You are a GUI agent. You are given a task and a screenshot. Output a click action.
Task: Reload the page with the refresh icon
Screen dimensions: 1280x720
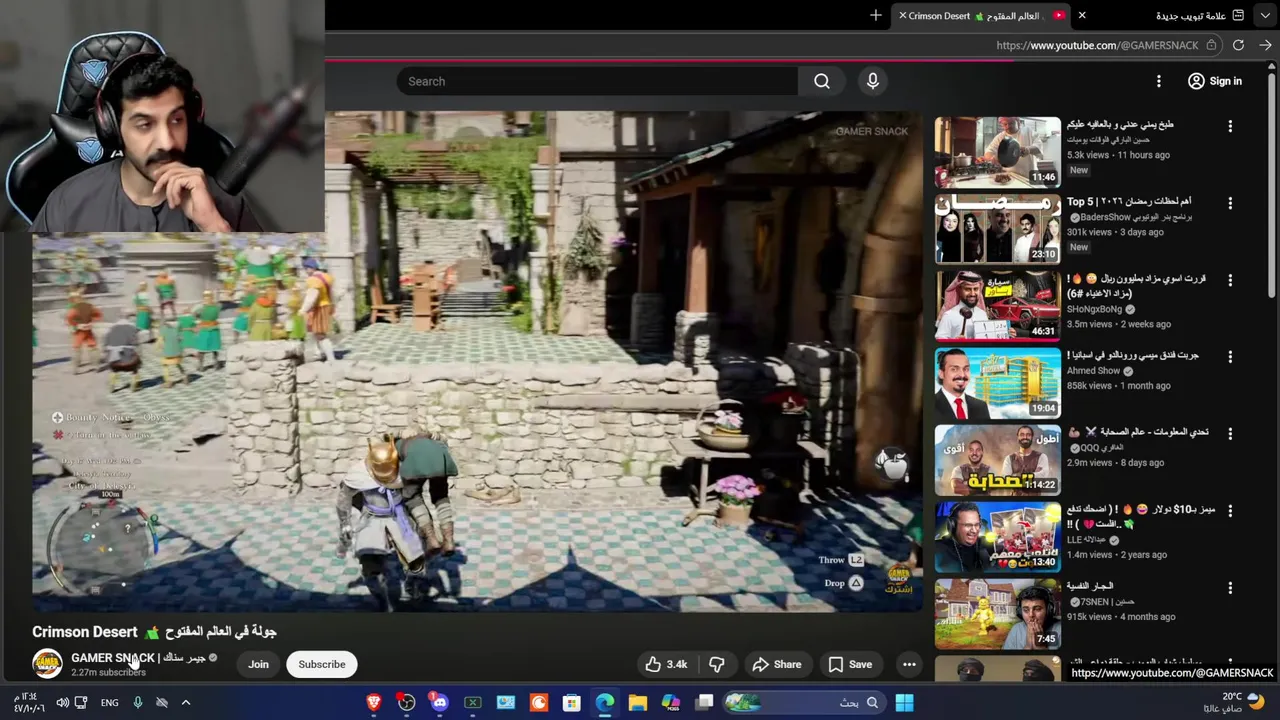click(1238, 45)
